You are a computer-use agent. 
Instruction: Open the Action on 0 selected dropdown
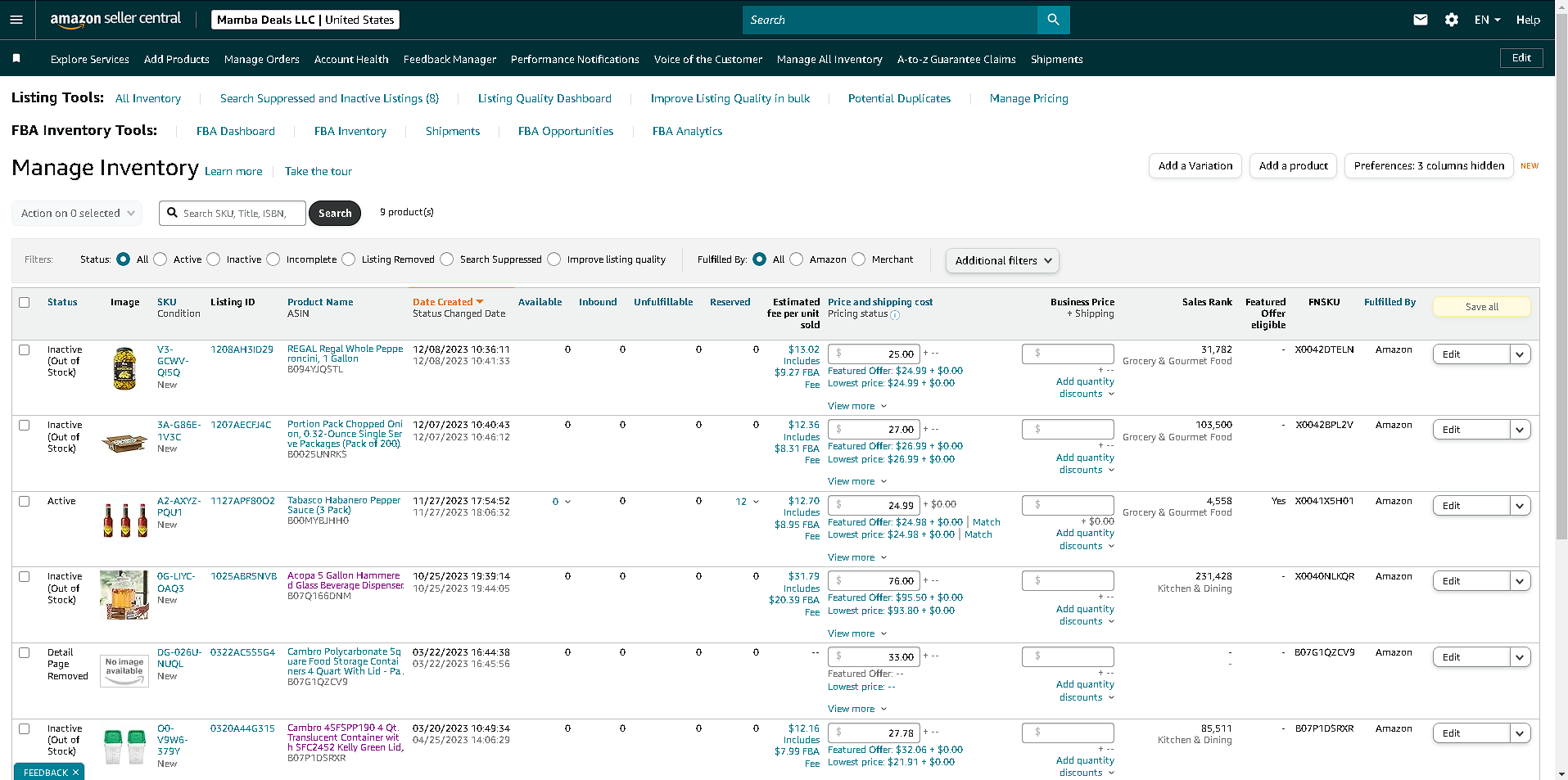(x=77, y=213)
